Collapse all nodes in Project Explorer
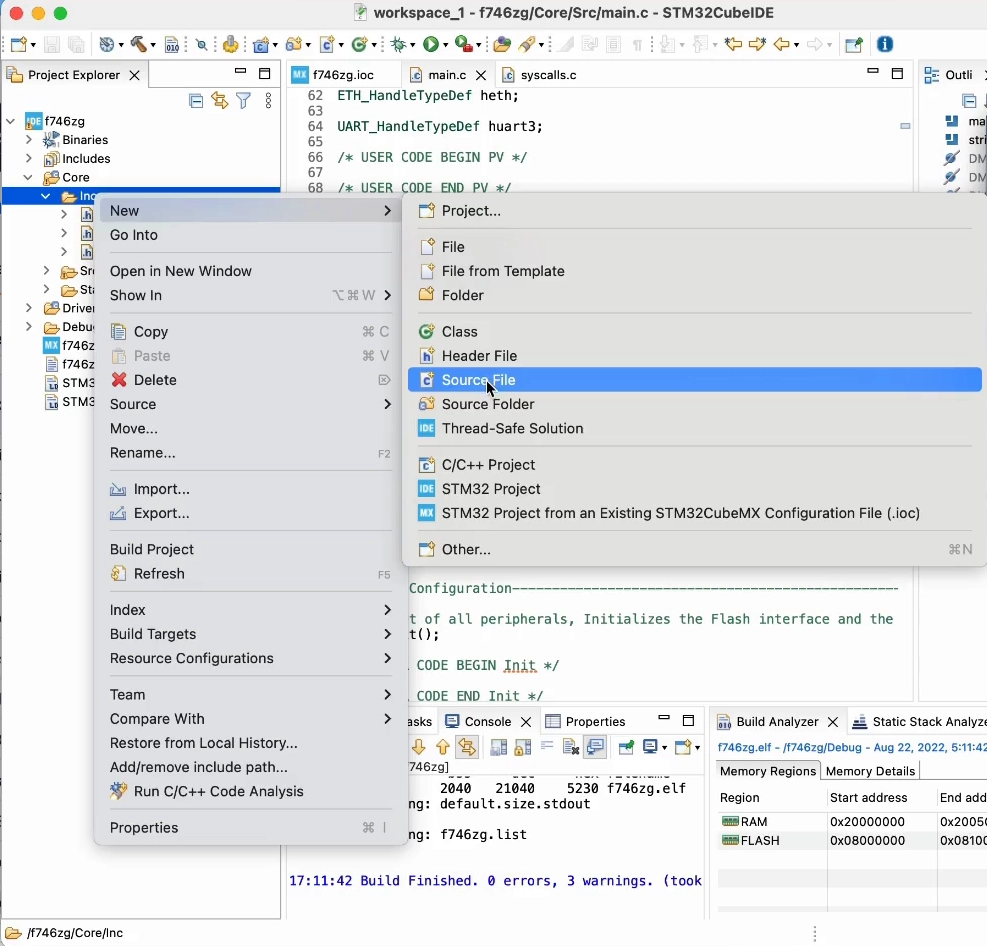Screen dimensions: 987x946 [x=196, y=100]
